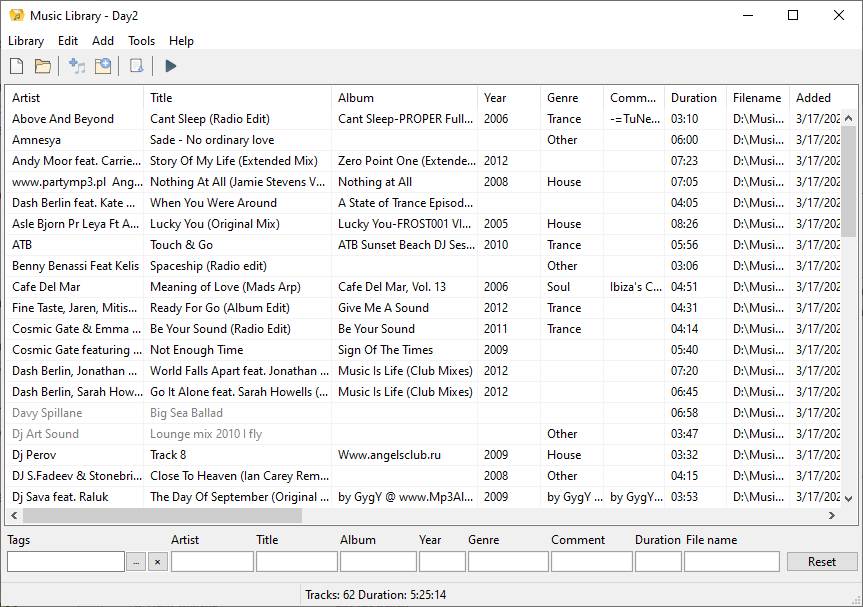Sort by the Genre column header
Viewport: 863px width, 607px height.
(x=572, y=97)
